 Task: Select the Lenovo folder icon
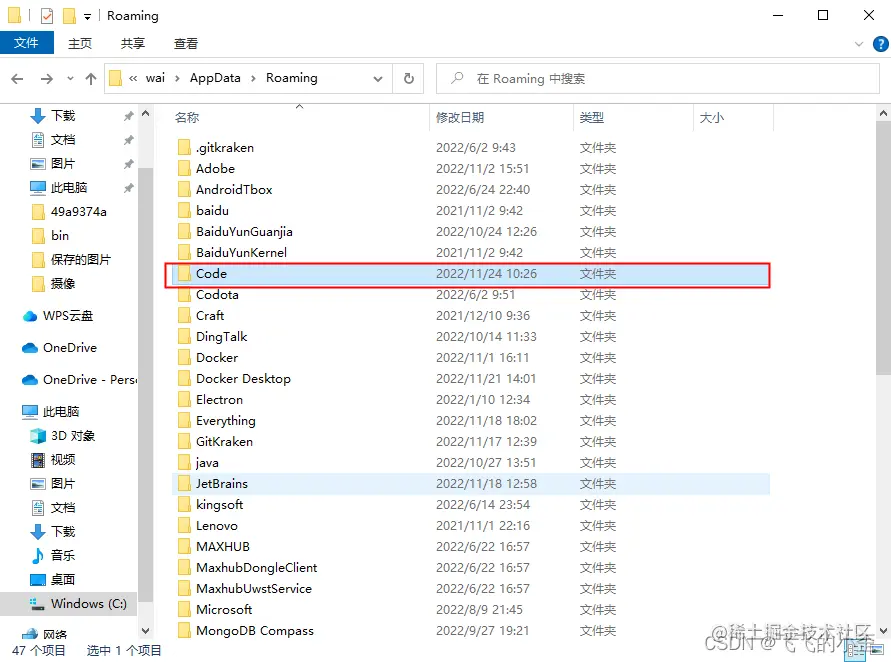[x=184, y=526]
